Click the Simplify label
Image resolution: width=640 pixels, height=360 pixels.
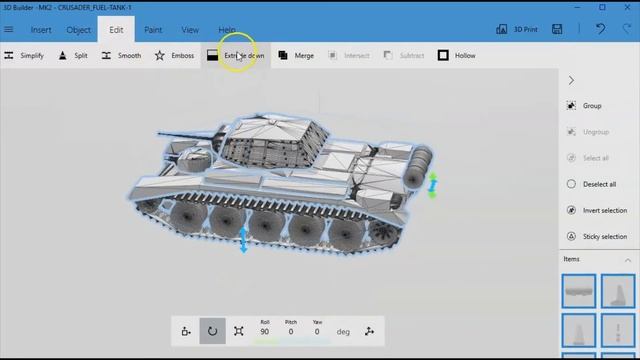[x=32, y=56]
